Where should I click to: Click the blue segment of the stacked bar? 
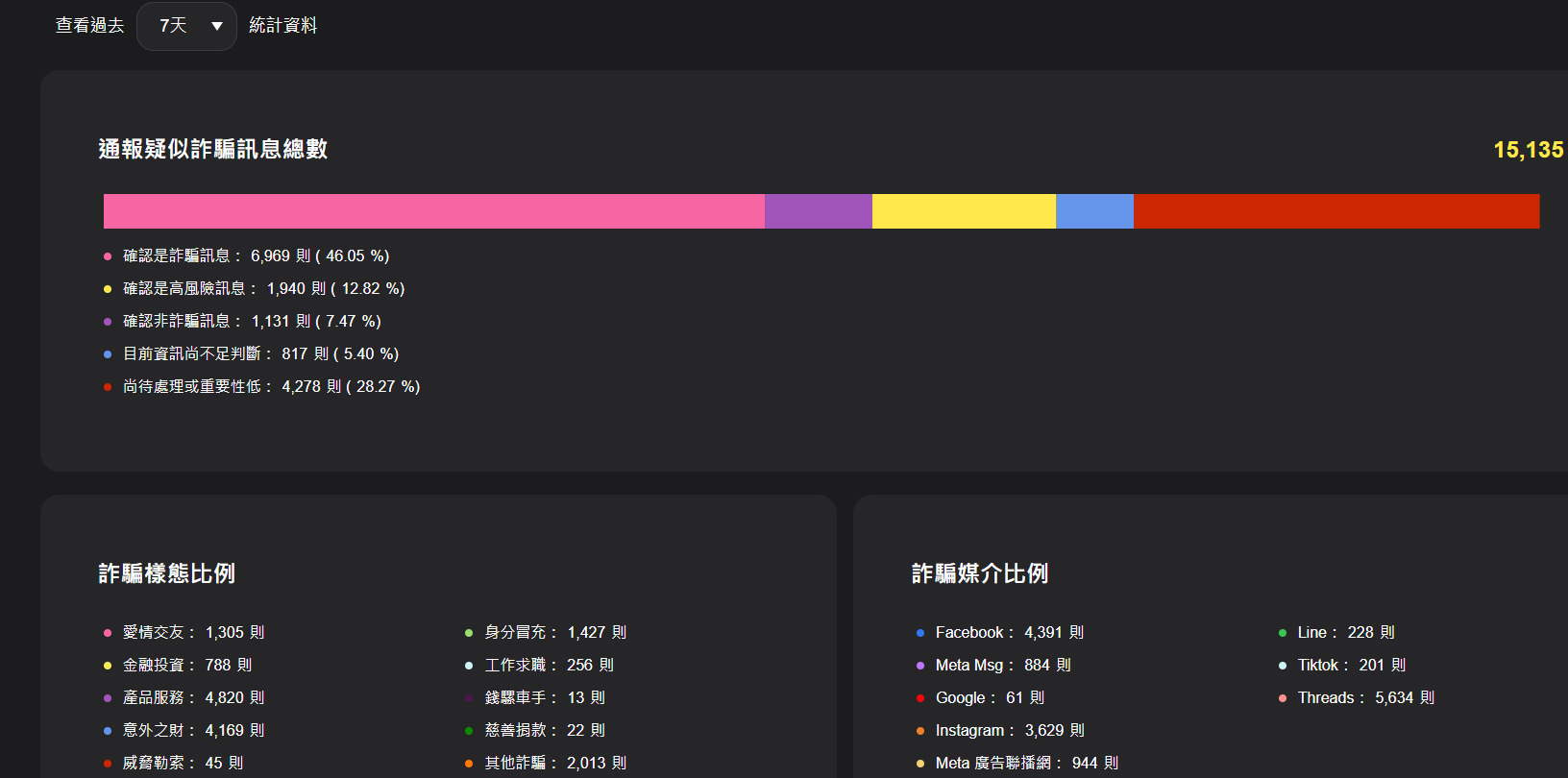[1094, 211]
